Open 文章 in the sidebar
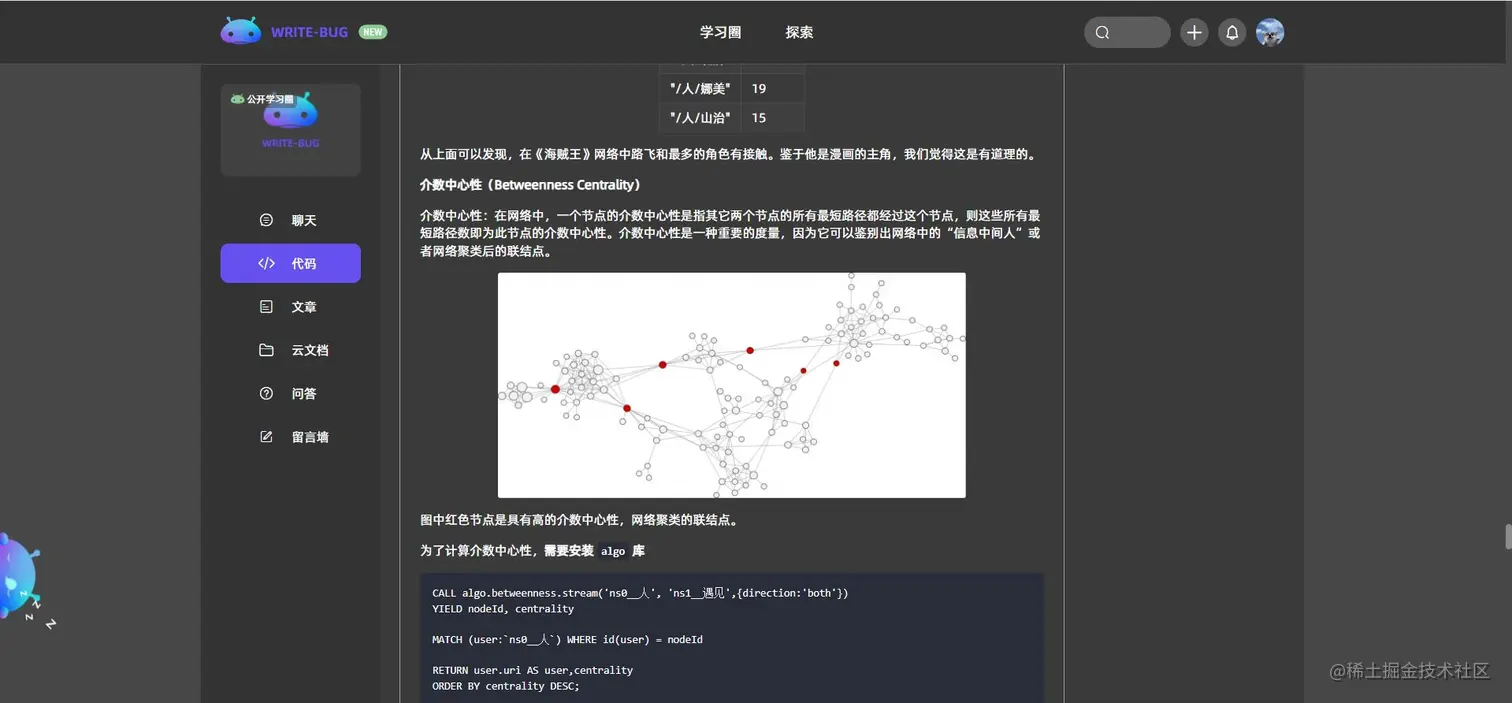The image size is (1512, 703). pos(290,307)
